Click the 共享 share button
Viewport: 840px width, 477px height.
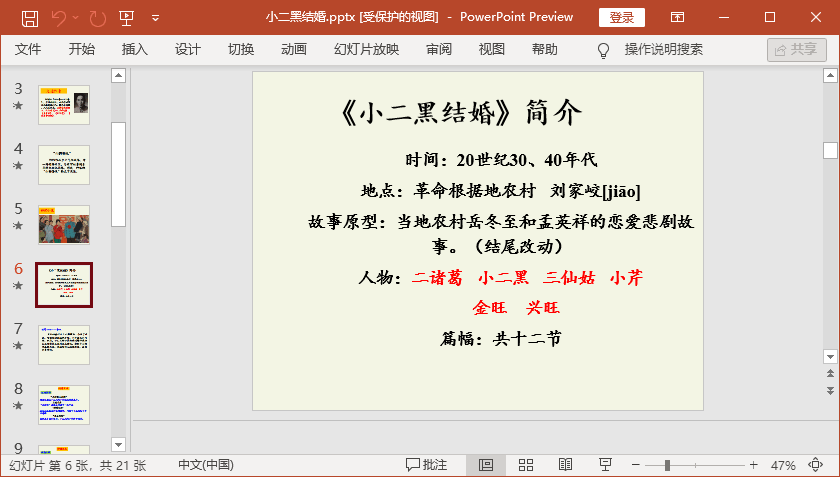797,50
